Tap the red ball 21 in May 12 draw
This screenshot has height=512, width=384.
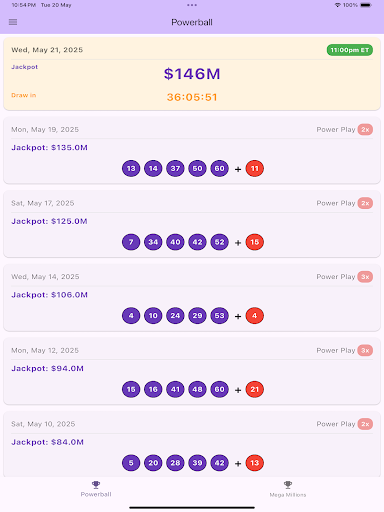[255, 389]
